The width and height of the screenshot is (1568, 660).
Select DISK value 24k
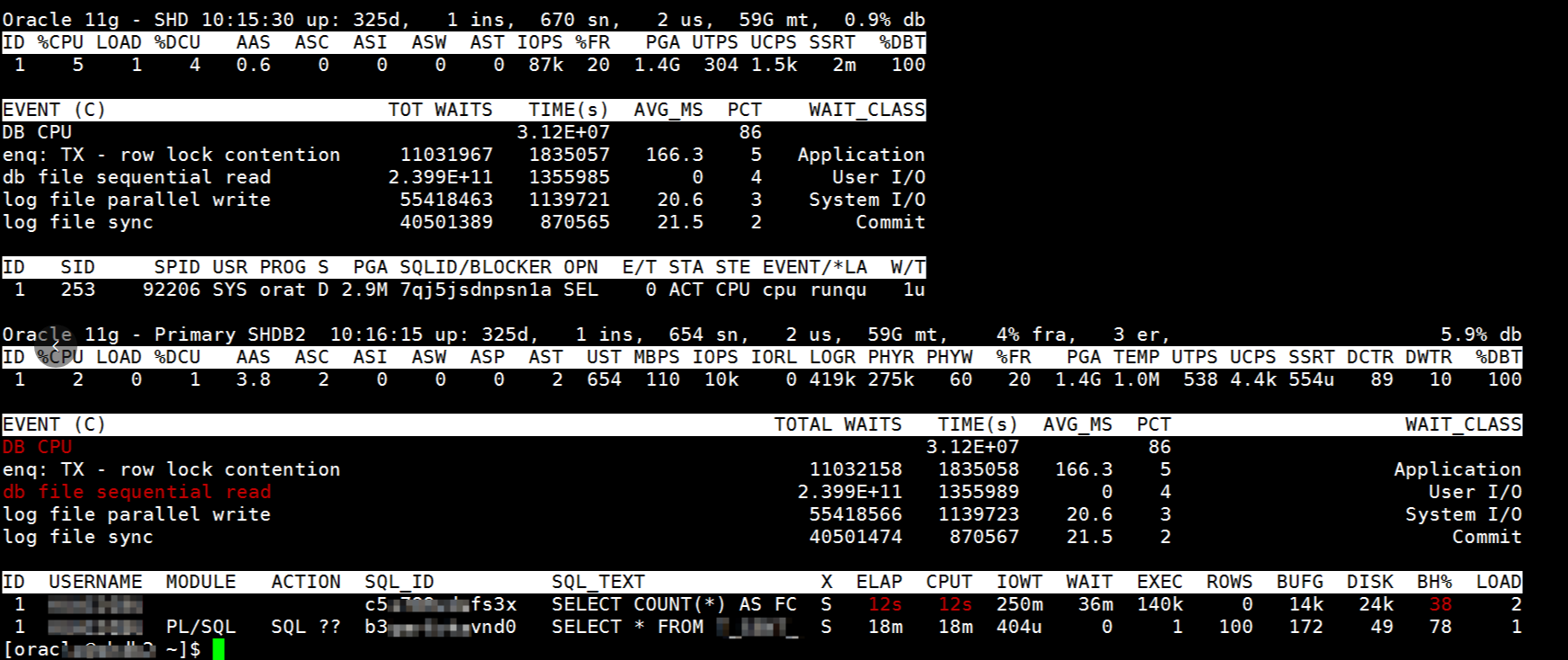[1375, 604]
